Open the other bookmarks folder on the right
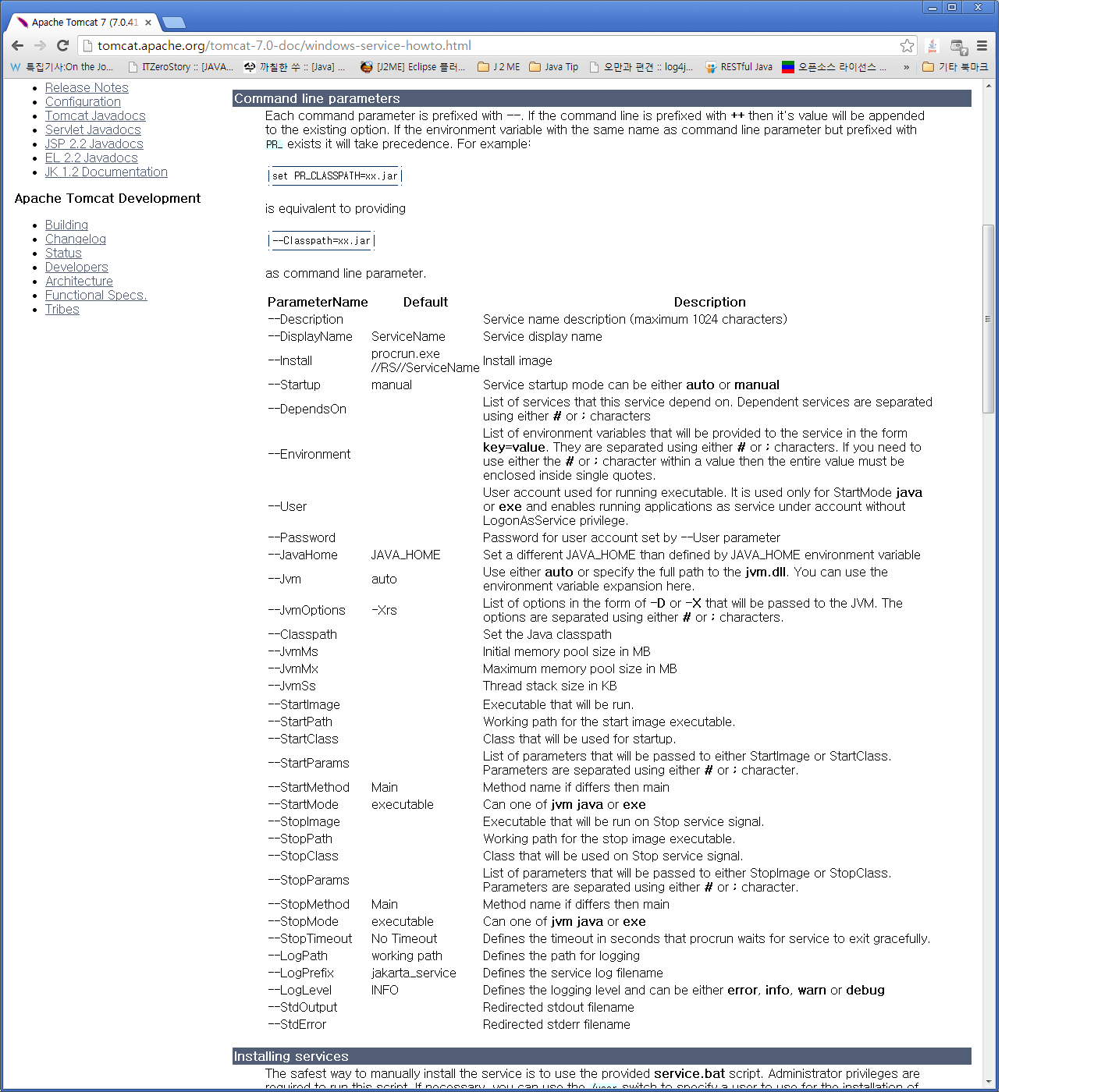This screenshot has height=1092, width=1119. (x=955, y=67)
